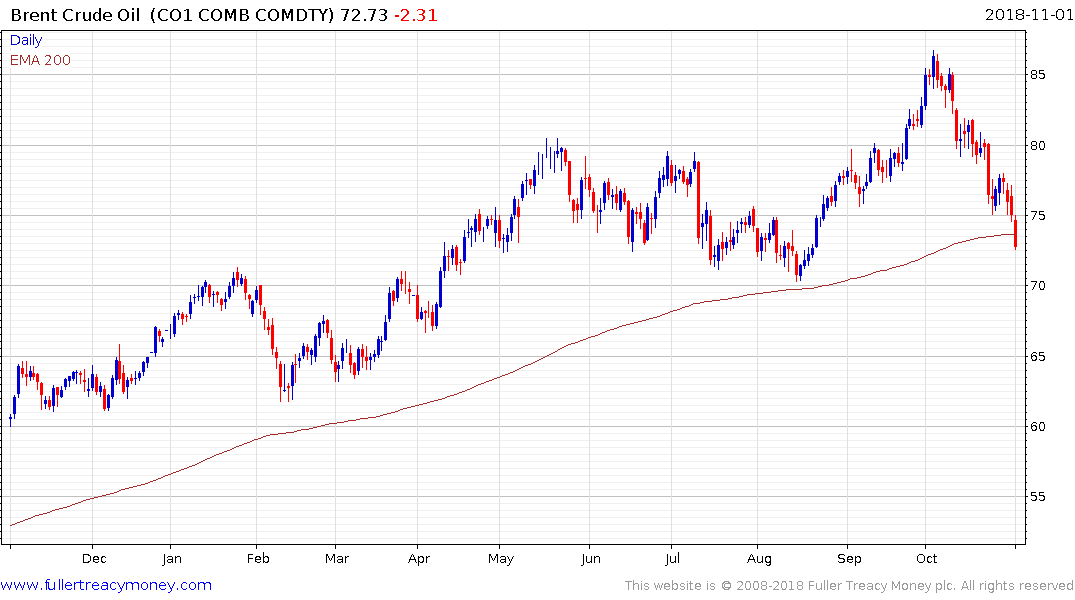Click the Aug month axis label
The width and height of the screenshot is (1075, 600).
(759, 559)
